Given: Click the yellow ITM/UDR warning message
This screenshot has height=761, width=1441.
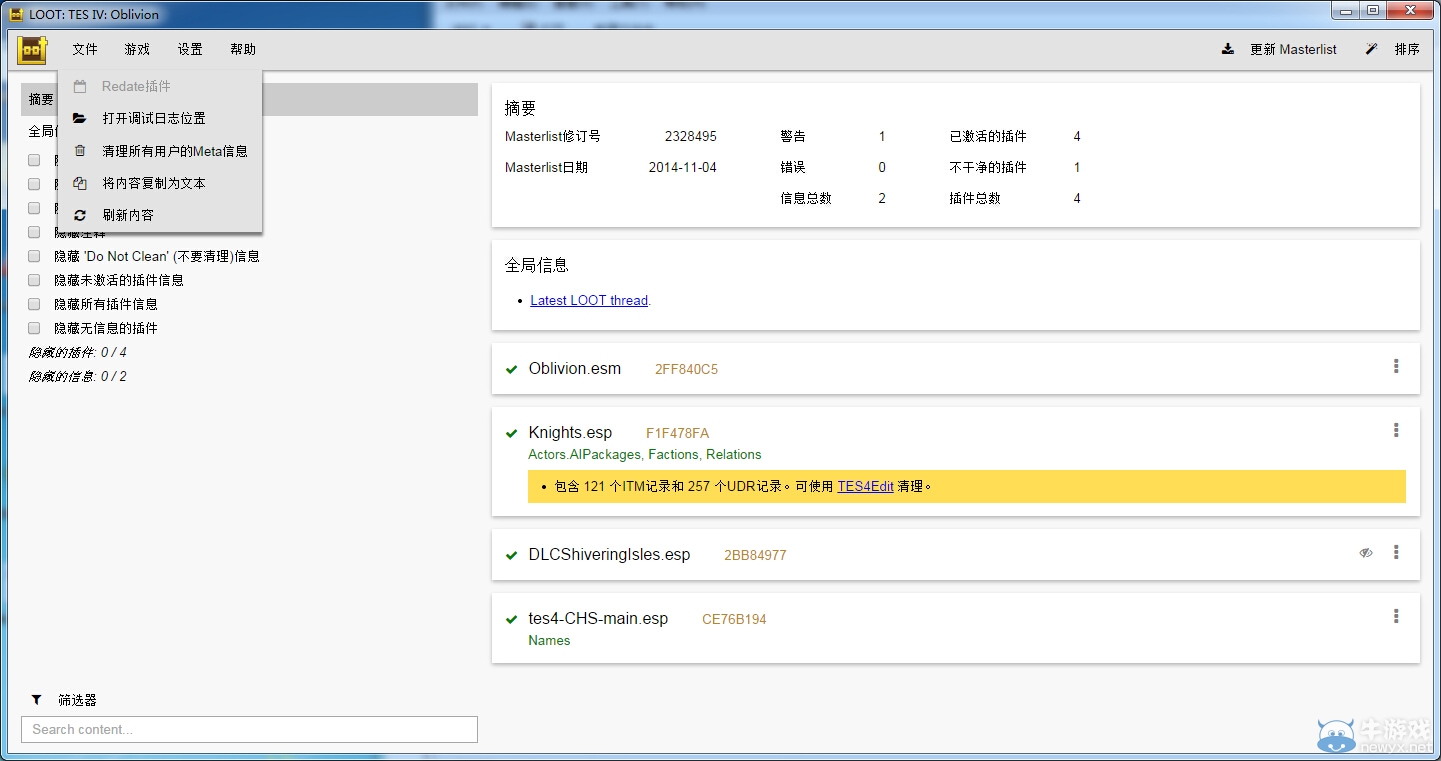Looking at the screenshot, I should 967,487.
